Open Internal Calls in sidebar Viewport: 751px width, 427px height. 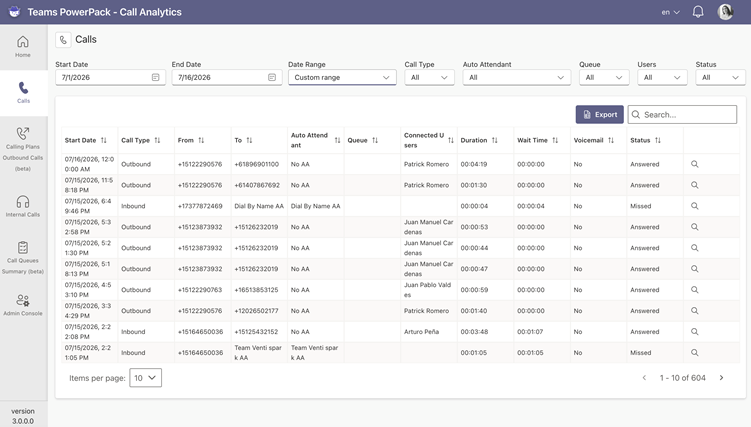click(x=23, y=206)
